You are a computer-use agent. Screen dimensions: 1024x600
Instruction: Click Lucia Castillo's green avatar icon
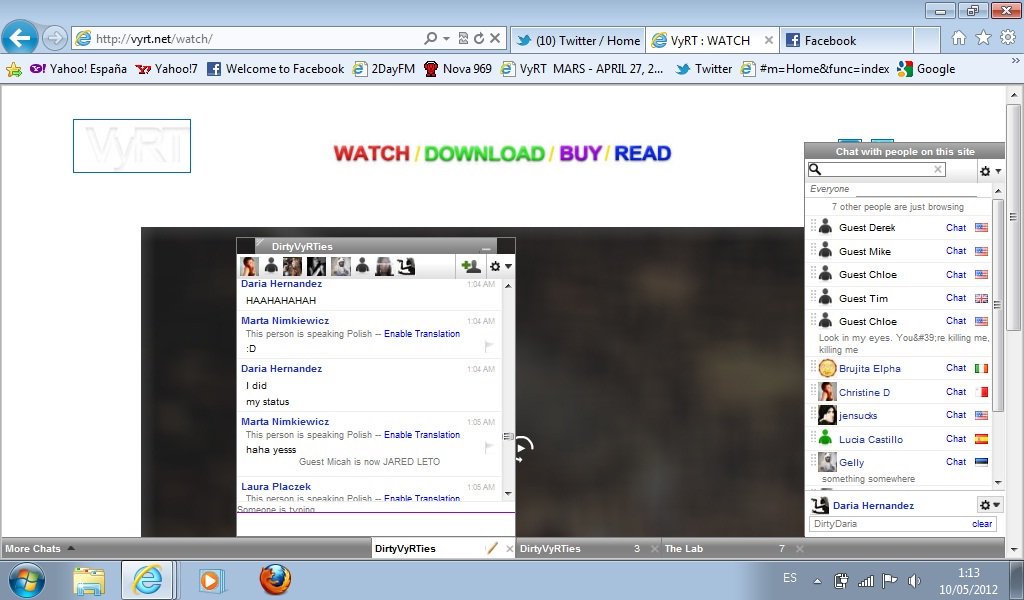[825, 438]
